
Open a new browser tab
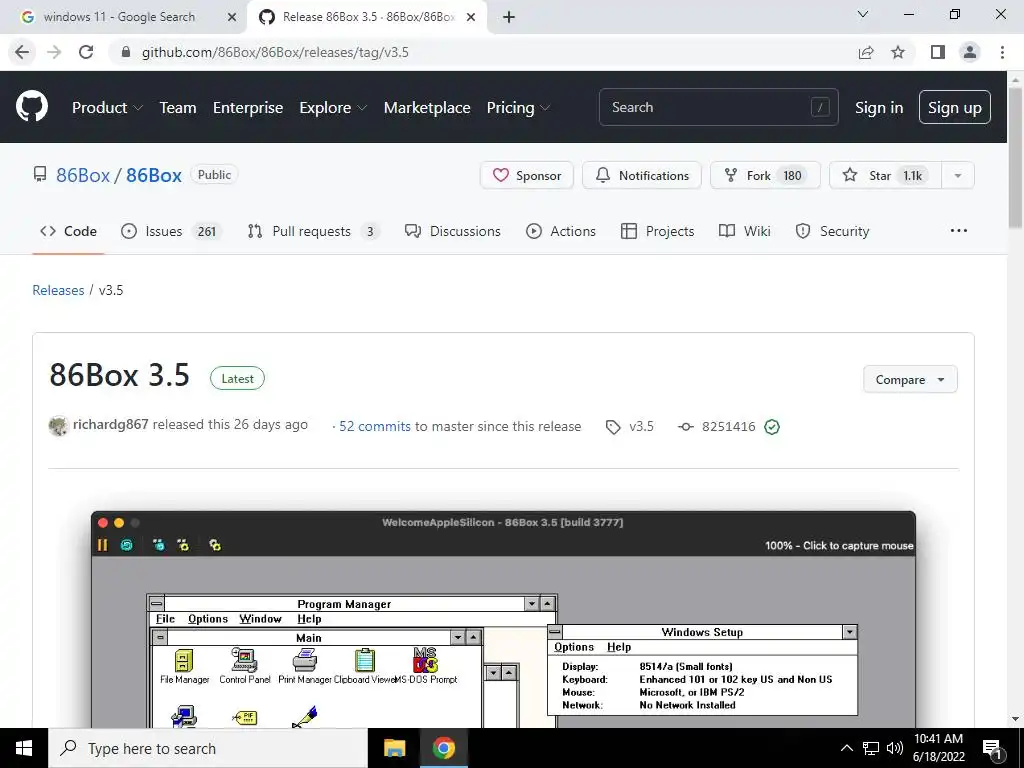click(x=509, y=17)
